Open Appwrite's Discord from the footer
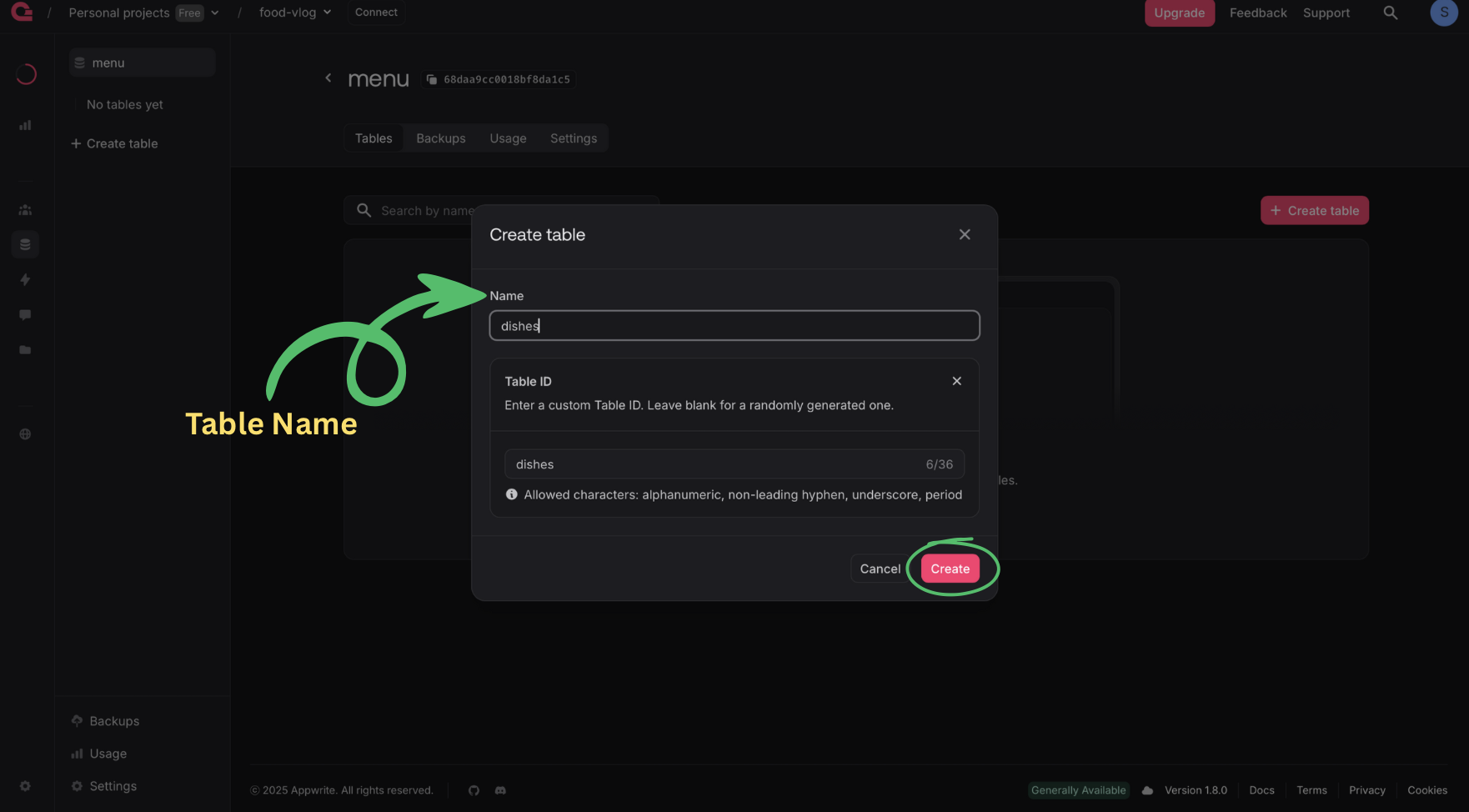1469x812 pixels. point(500,789)
